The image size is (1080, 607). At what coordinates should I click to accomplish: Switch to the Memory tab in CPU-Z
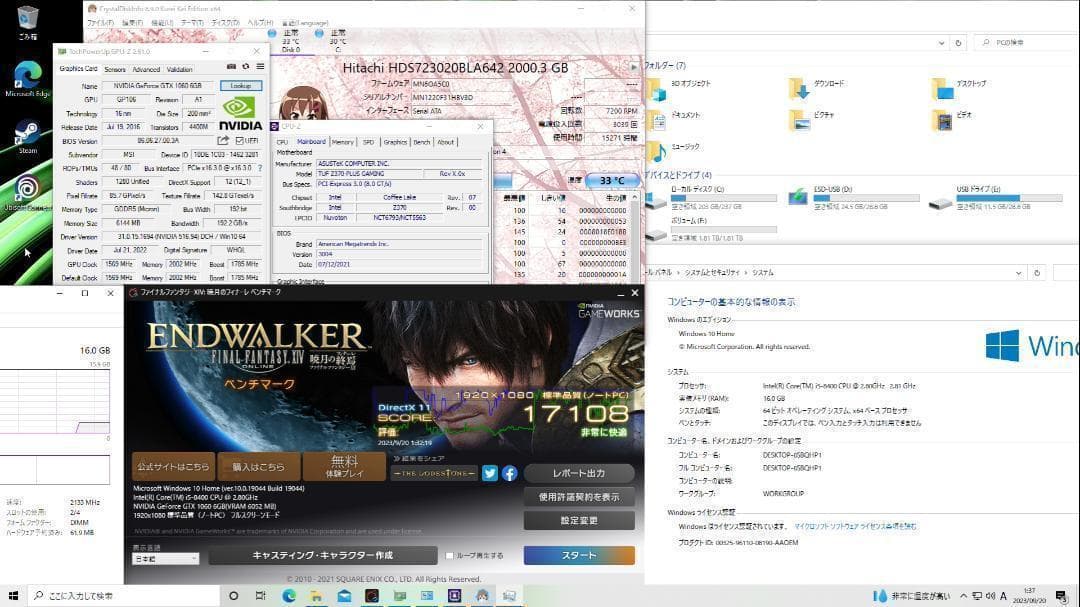click(x=344, y=141)
